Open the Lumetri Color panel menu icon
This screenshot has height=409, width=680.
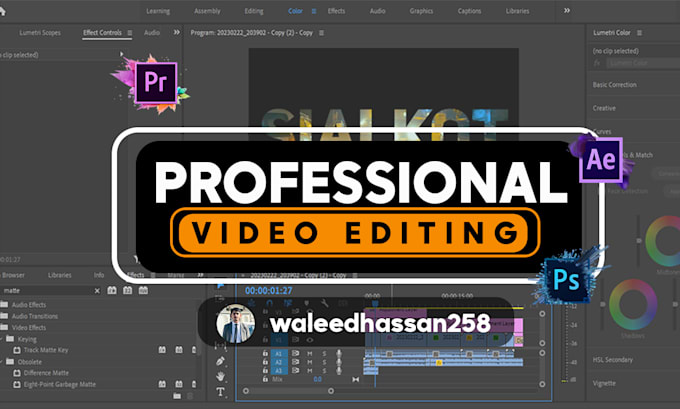tap(639, 33)
